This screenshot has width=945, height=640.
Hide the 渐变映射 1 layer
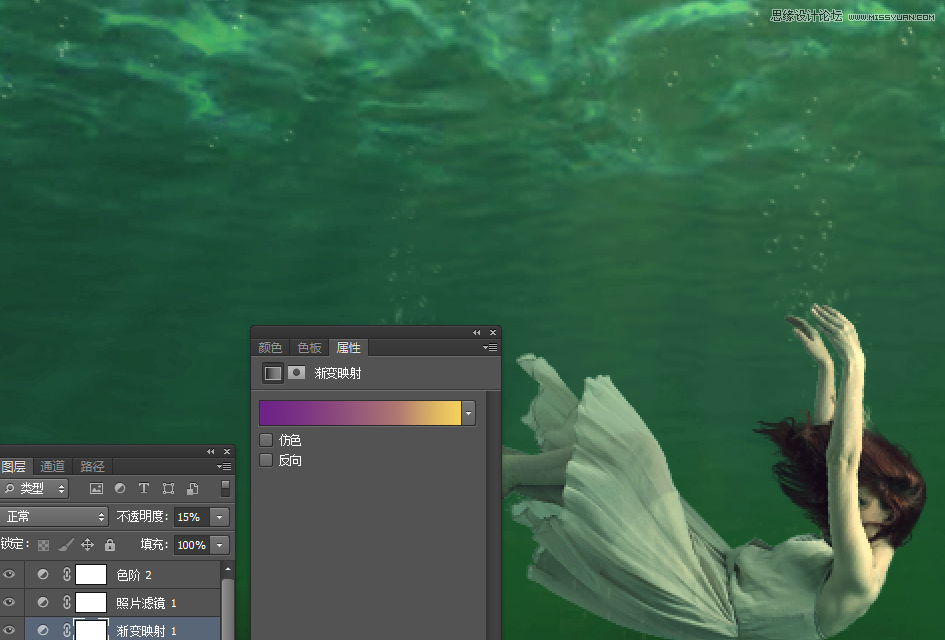(9, 630)
